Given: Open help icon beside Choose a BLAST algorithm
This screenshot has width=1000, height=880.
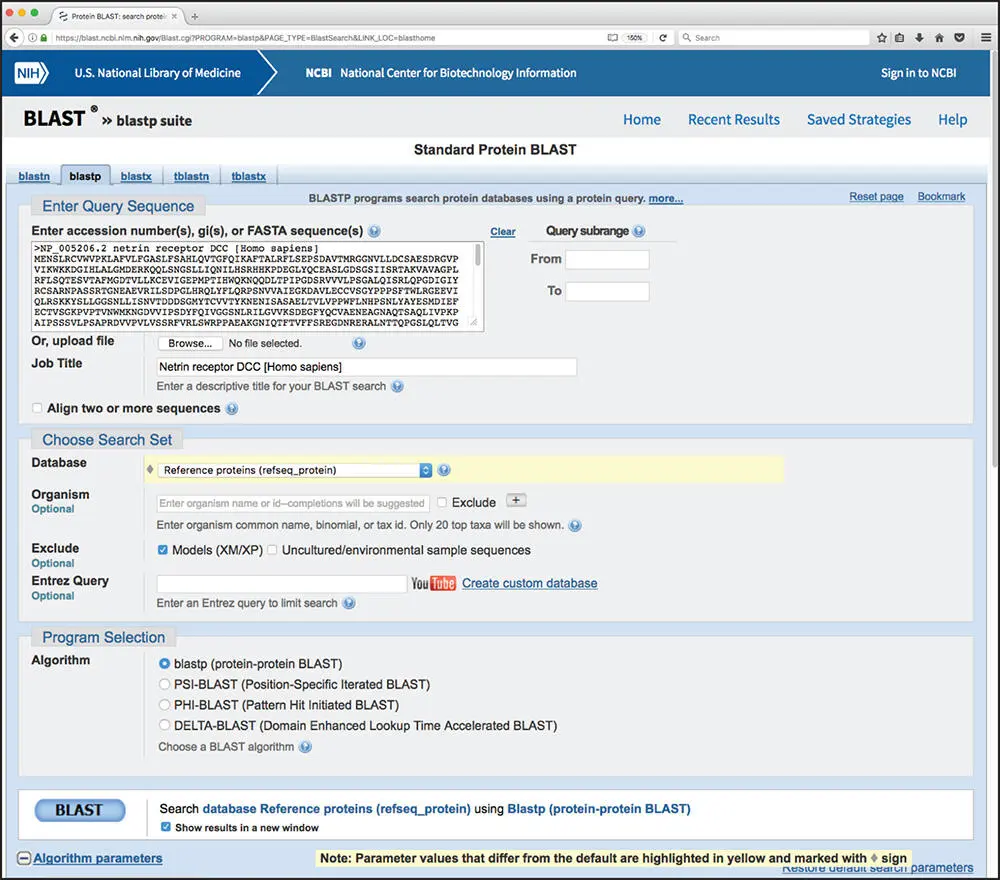Looking at the screenshot, I should pos(305,747).
